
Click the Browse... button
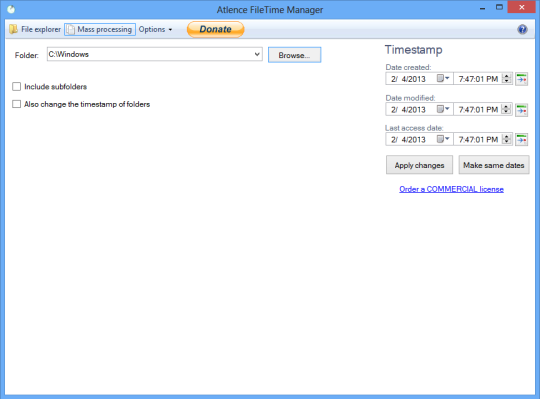coord(294,55)
